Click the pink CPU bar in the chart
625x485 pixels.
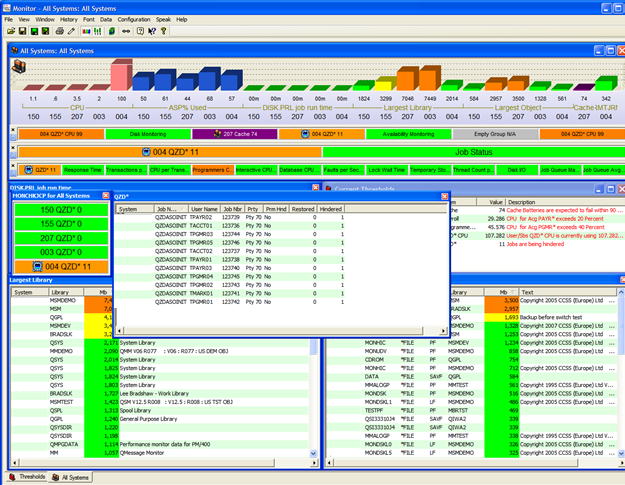click(120, 76)
